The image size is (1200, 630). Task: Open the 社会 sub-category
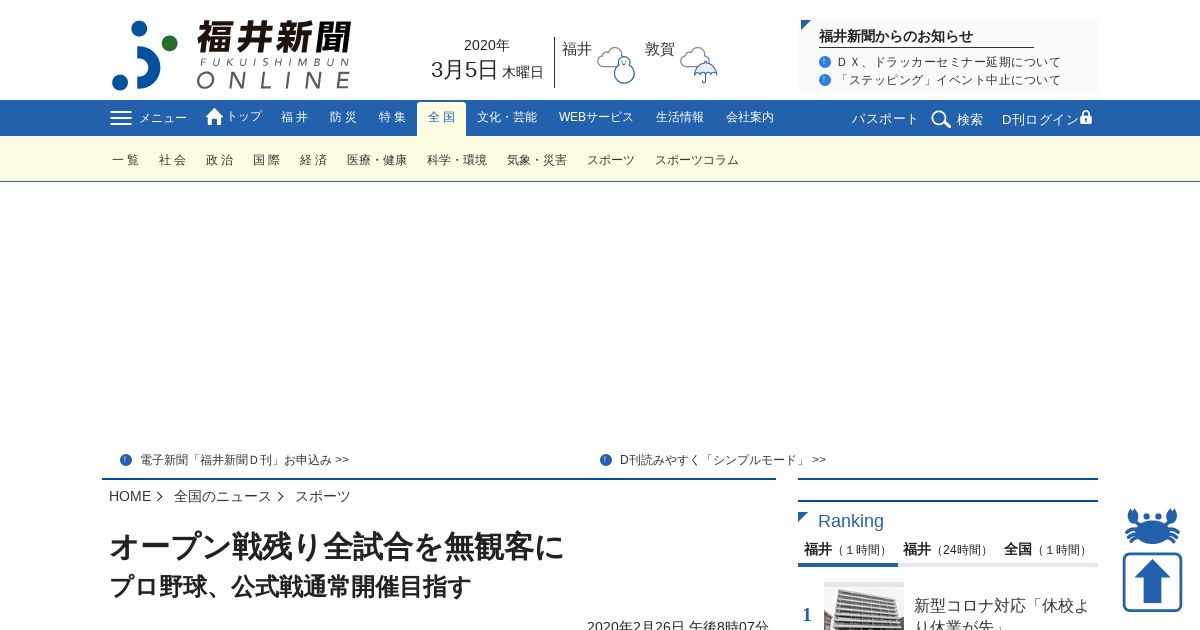click(173, 160)
